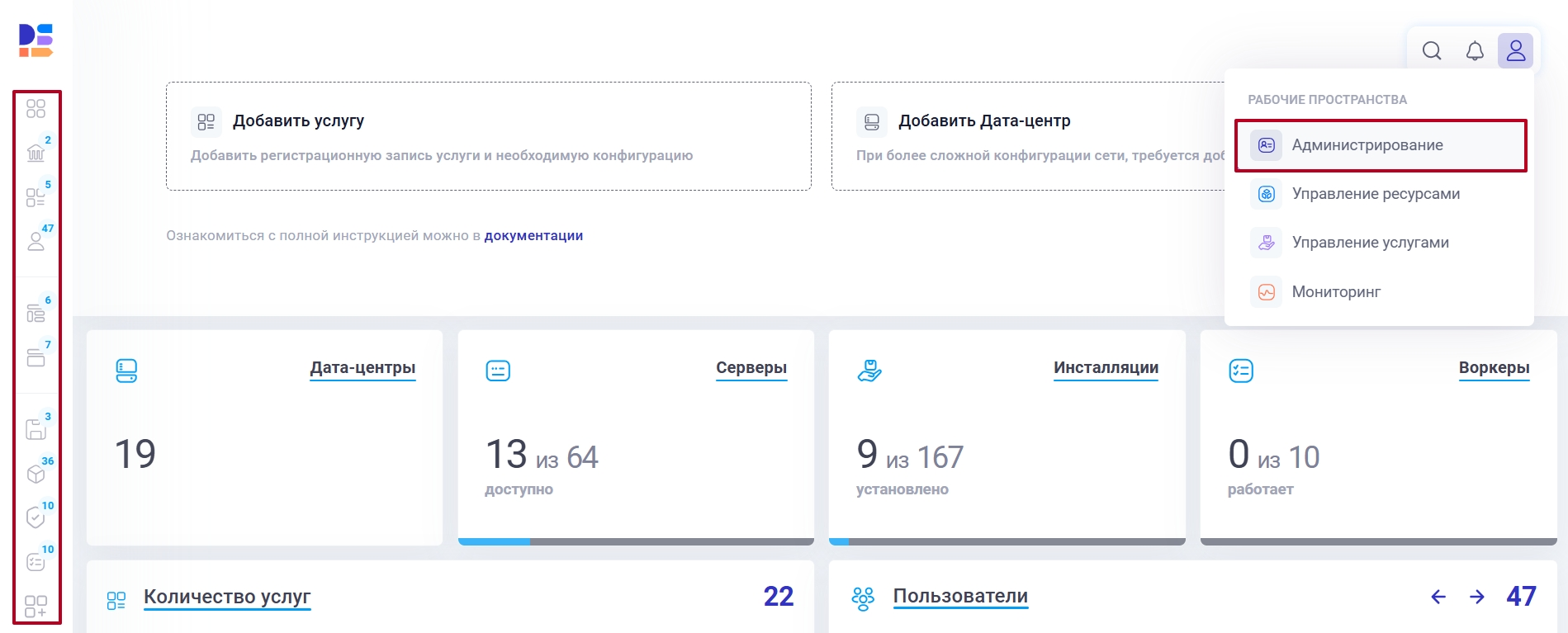The height and width of the screenshot is (633, 1568).
Task: Open the sidebar icon with badge 6
Action: click(x=36, y=313)
